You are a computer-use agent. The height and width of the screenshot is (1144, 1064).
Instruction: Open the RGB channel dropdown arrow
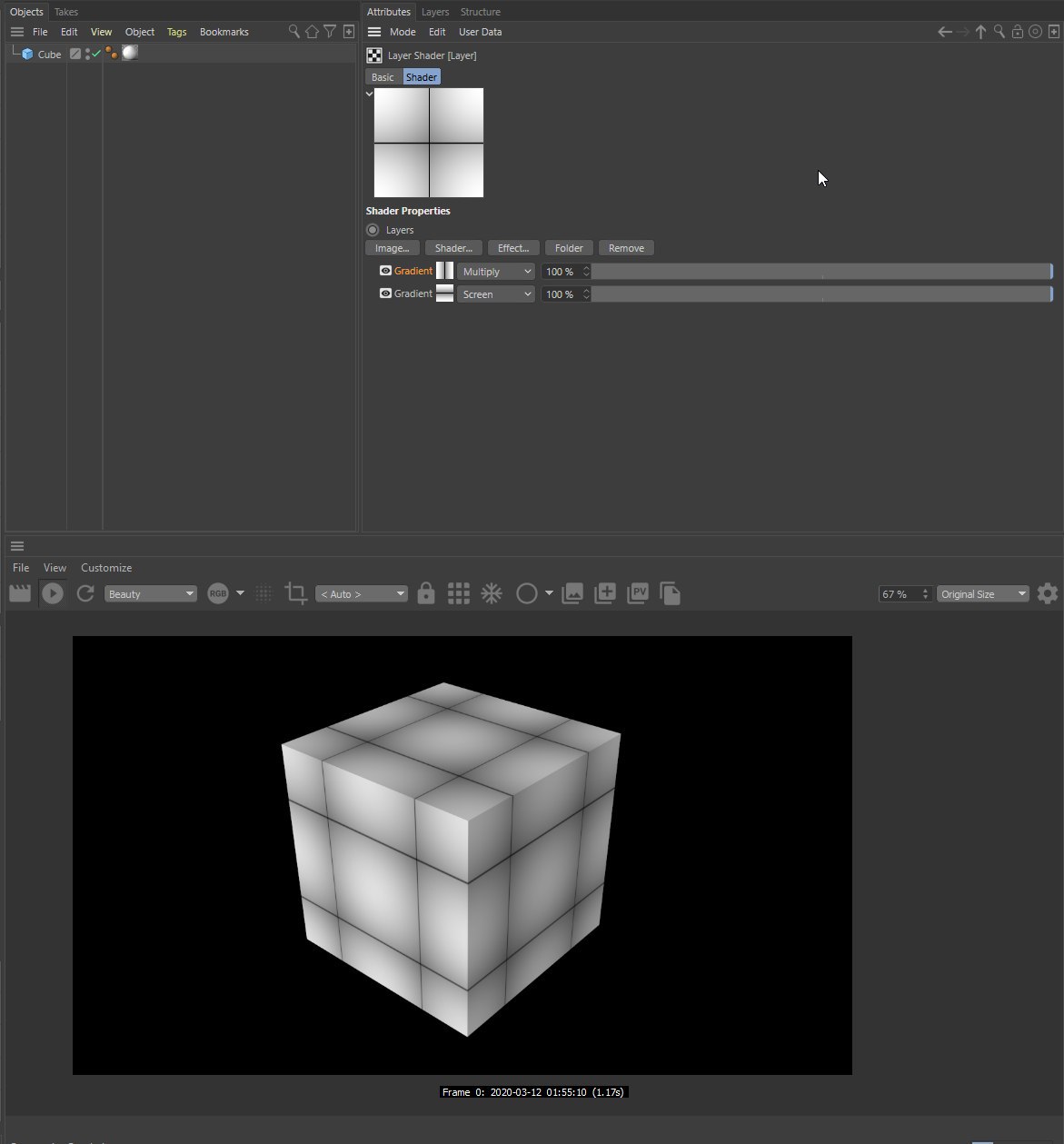(240, 593)
